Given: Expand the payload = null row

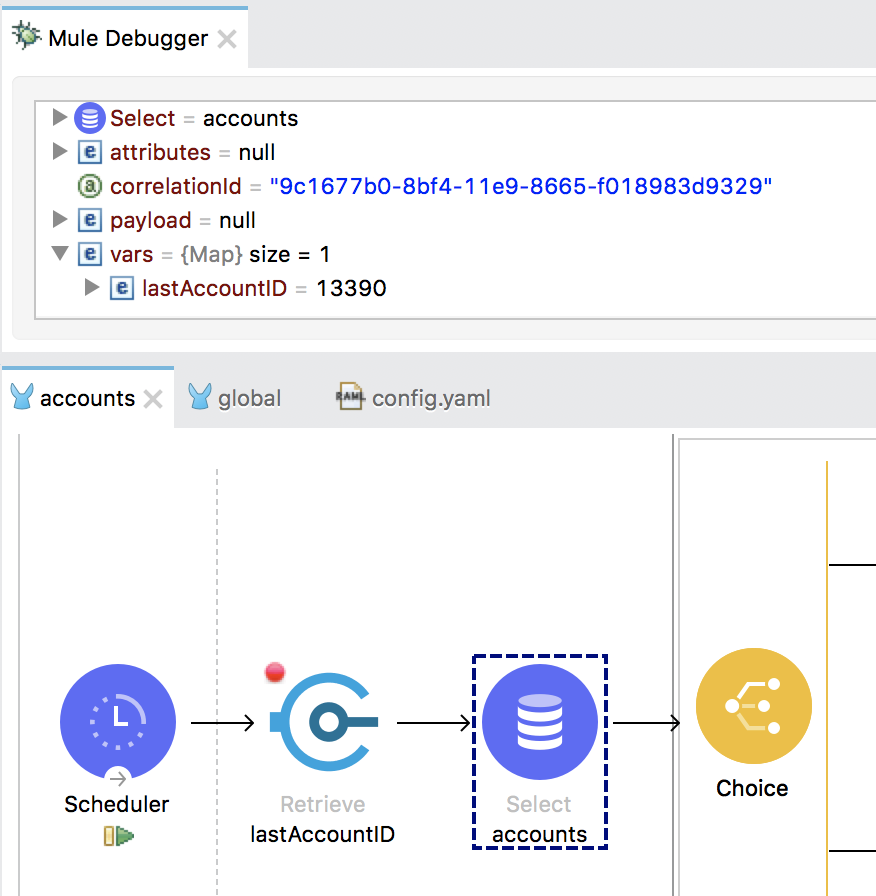Looking at the screenshot, I should [59, 219].
